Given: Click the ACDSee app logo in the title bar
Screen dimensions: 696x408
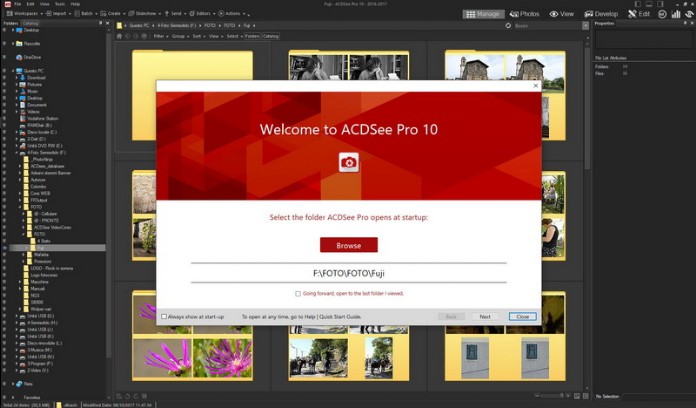Looking at the screenshot, I should point(8,4).
